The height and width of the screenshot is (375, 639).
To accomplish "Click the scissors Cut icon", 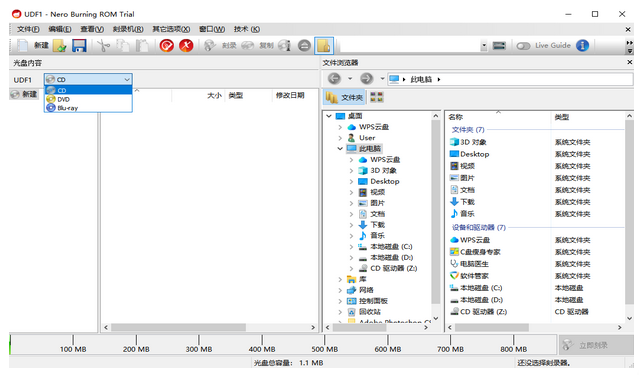I will coord(103,46).
